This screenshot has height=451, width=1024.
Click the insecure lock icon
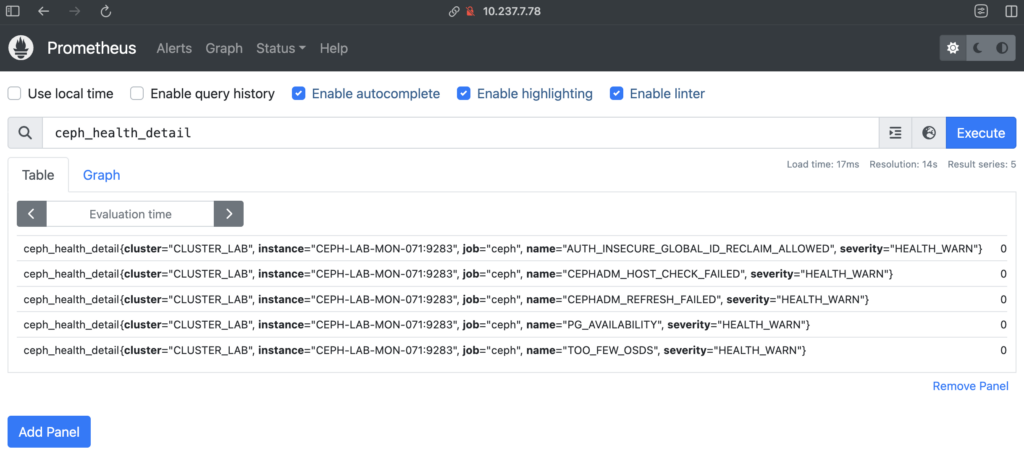click(x=470, y=12)
